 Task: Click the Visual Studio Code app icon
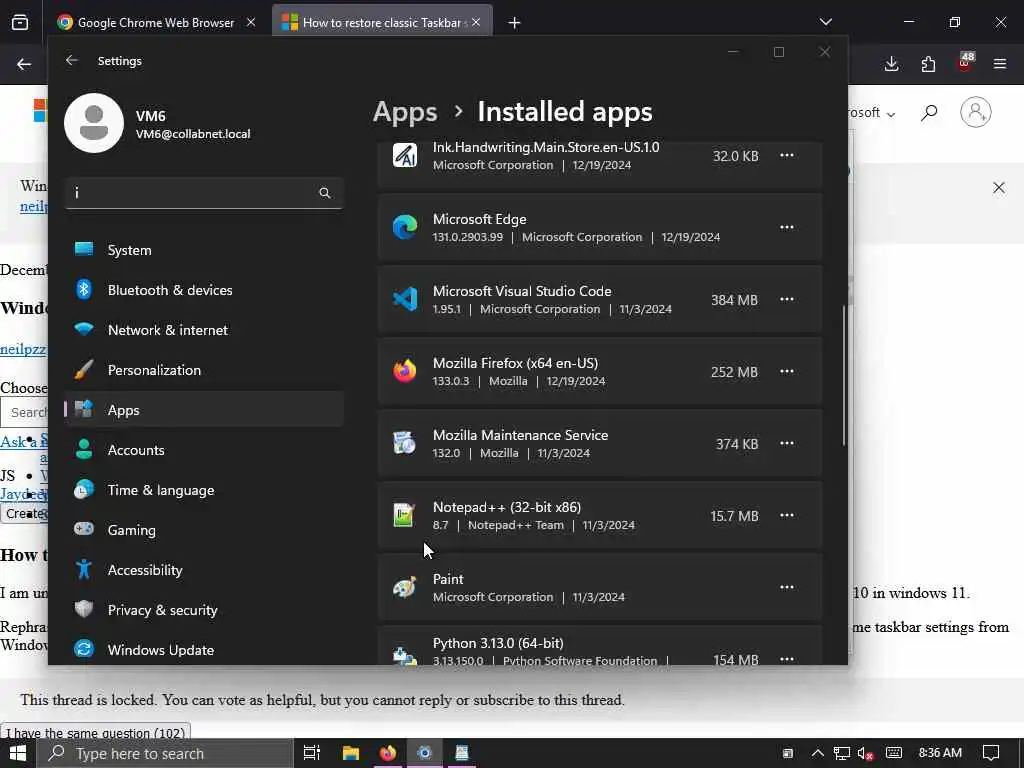405,299
